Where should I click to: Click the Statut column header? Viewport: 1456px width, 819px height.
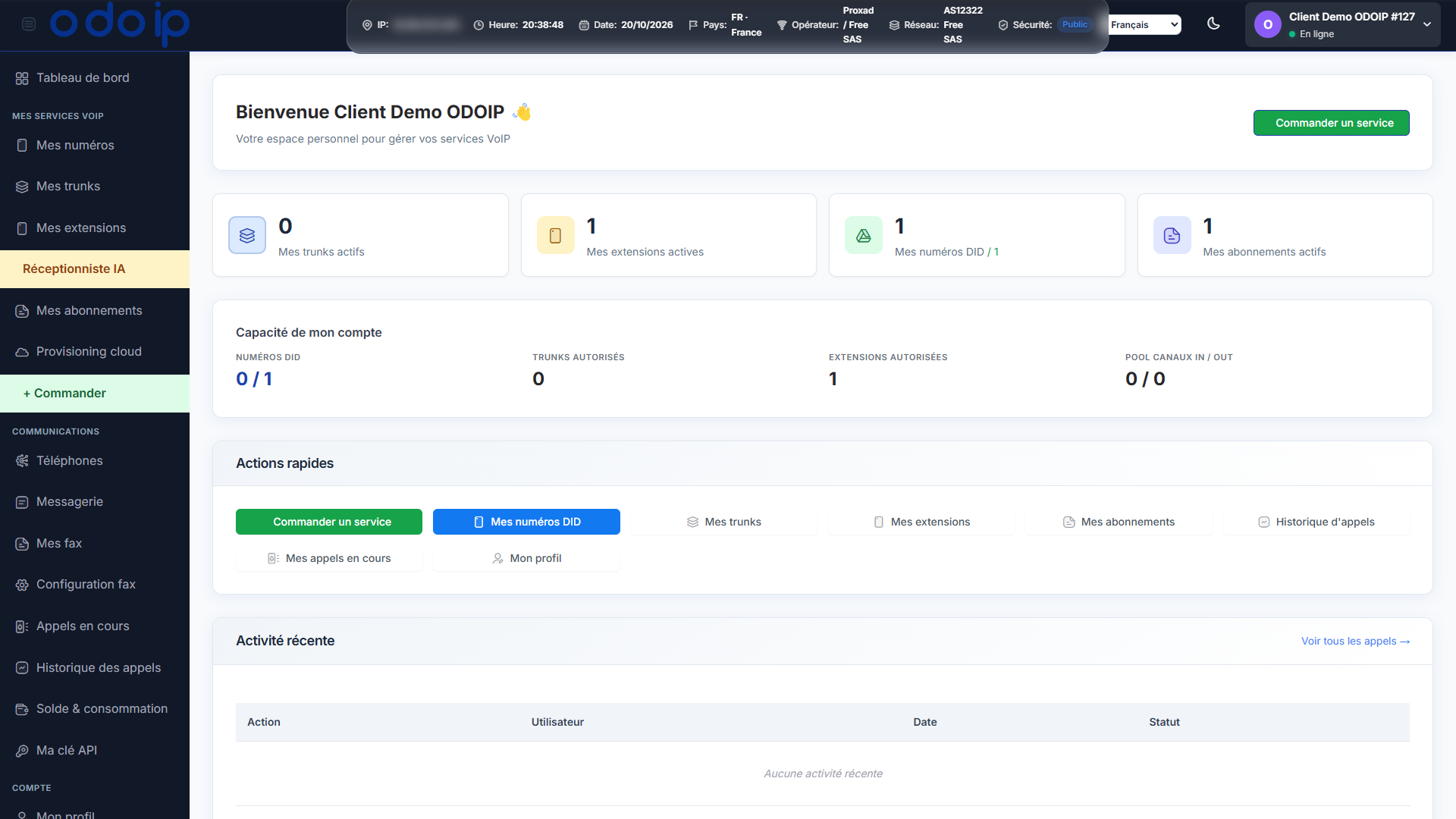coord(1164,722)
